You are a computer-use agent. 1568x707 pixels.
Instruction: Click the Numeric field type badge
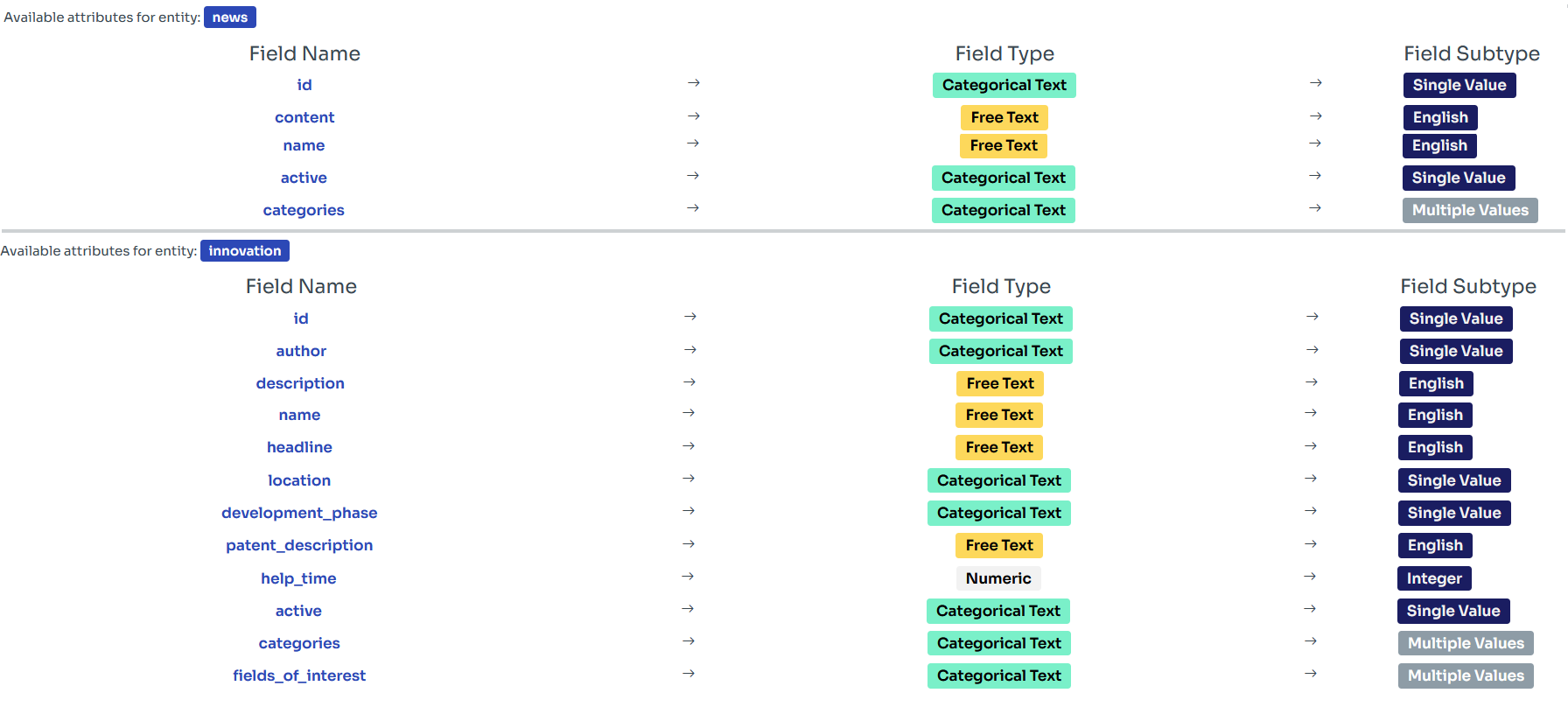pos(998,578)
